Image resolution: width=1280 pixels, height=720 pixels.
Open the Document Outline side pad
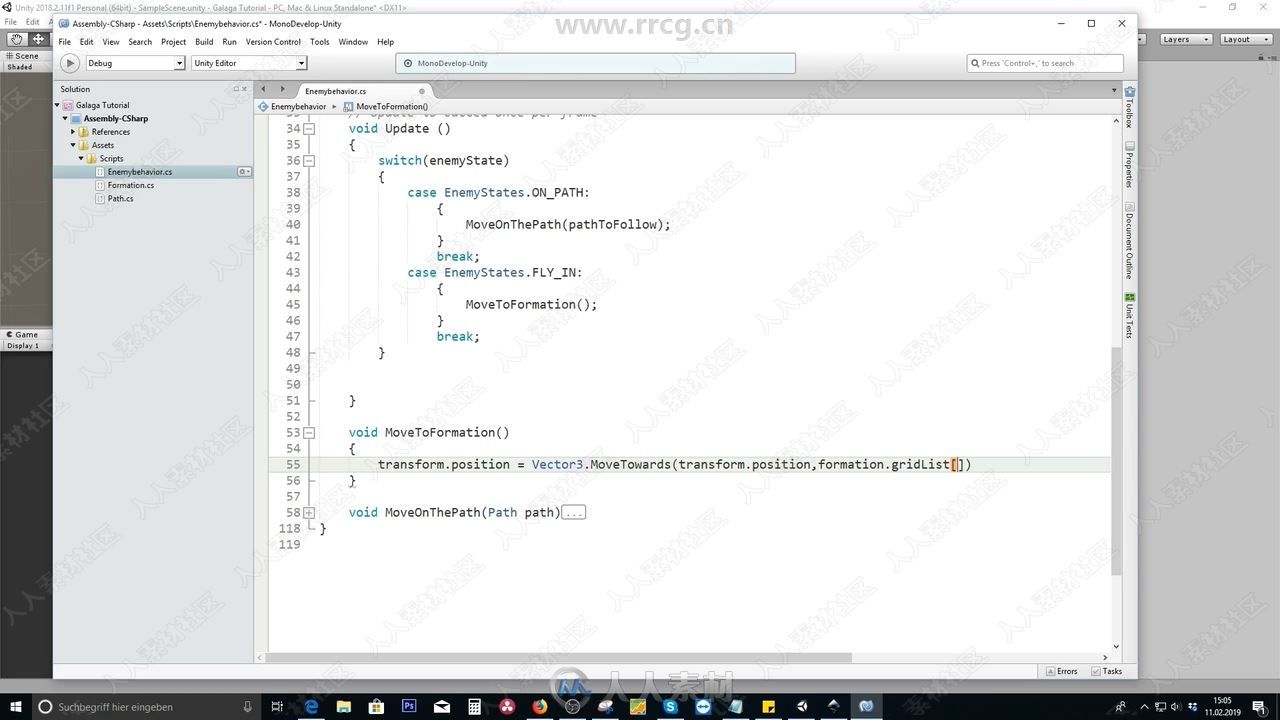pos(1130,240)
